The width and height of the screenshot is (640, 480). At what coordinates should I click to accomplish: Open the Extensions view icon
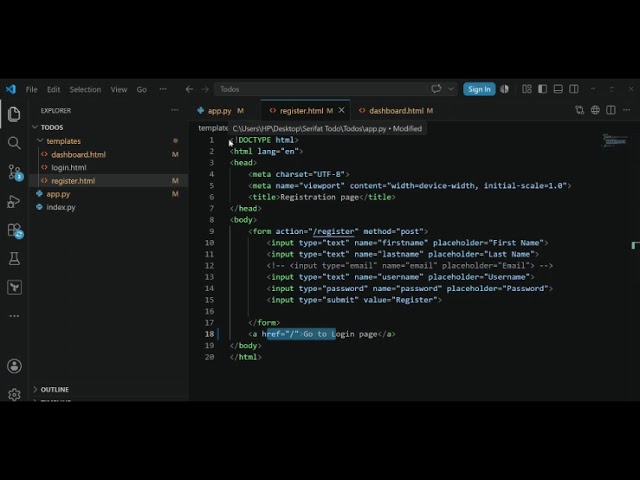tap(15, 231)
